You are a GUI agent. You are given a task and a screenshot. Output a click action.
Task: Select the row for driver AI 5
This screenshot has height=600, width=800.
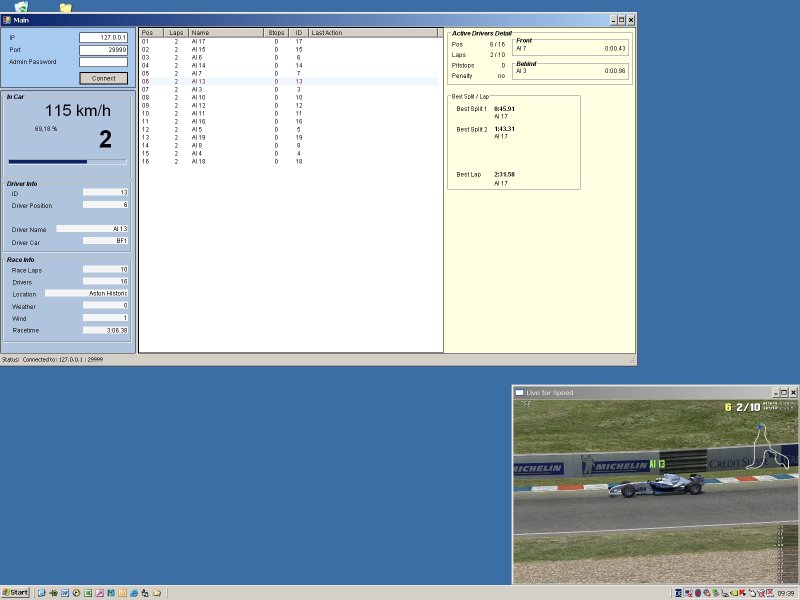(288, 130)
